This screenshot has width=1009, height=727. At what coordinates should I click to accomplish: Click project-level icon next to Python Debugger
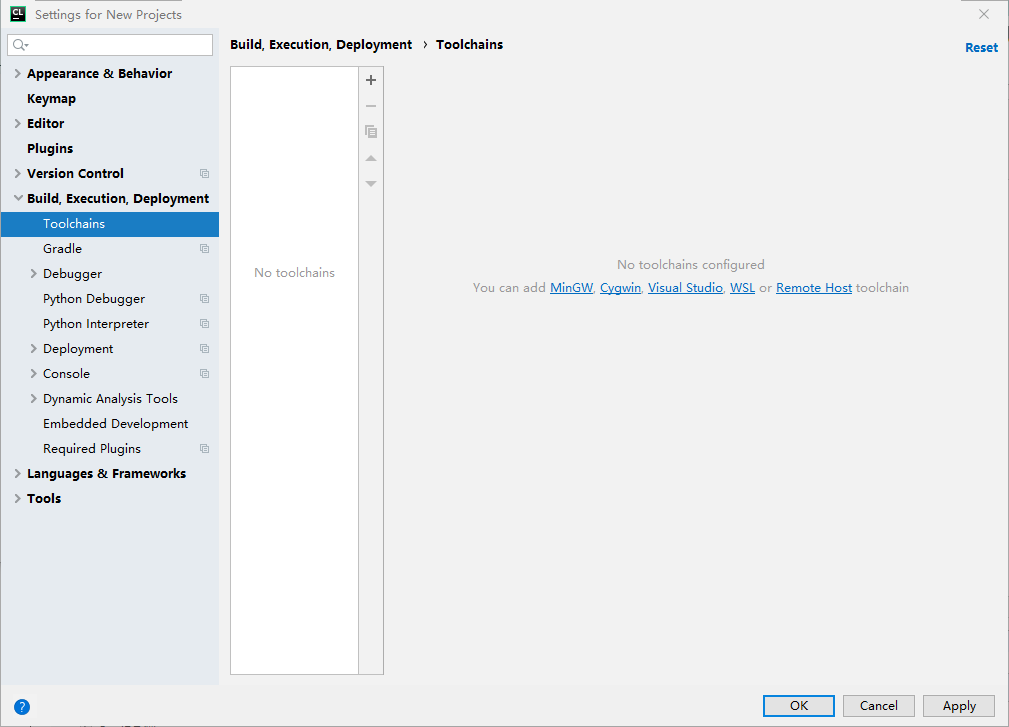(x=205, y=299)
